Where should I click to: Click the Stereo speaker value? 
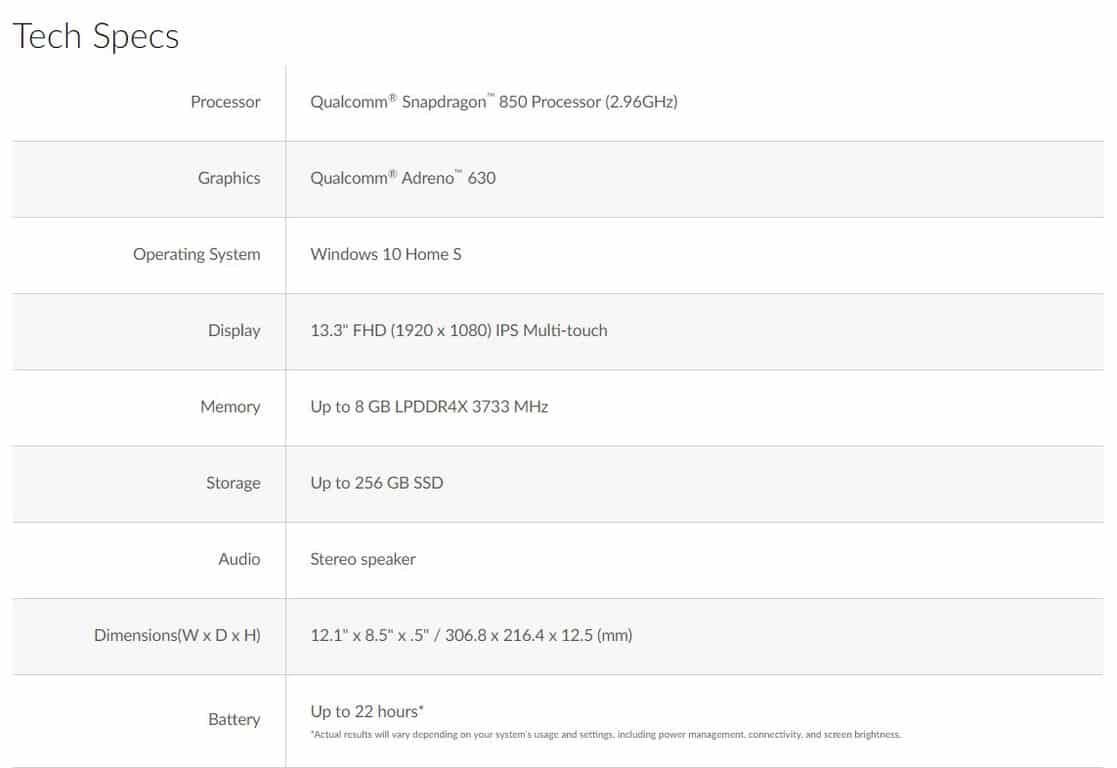click(x=363, y=559)
